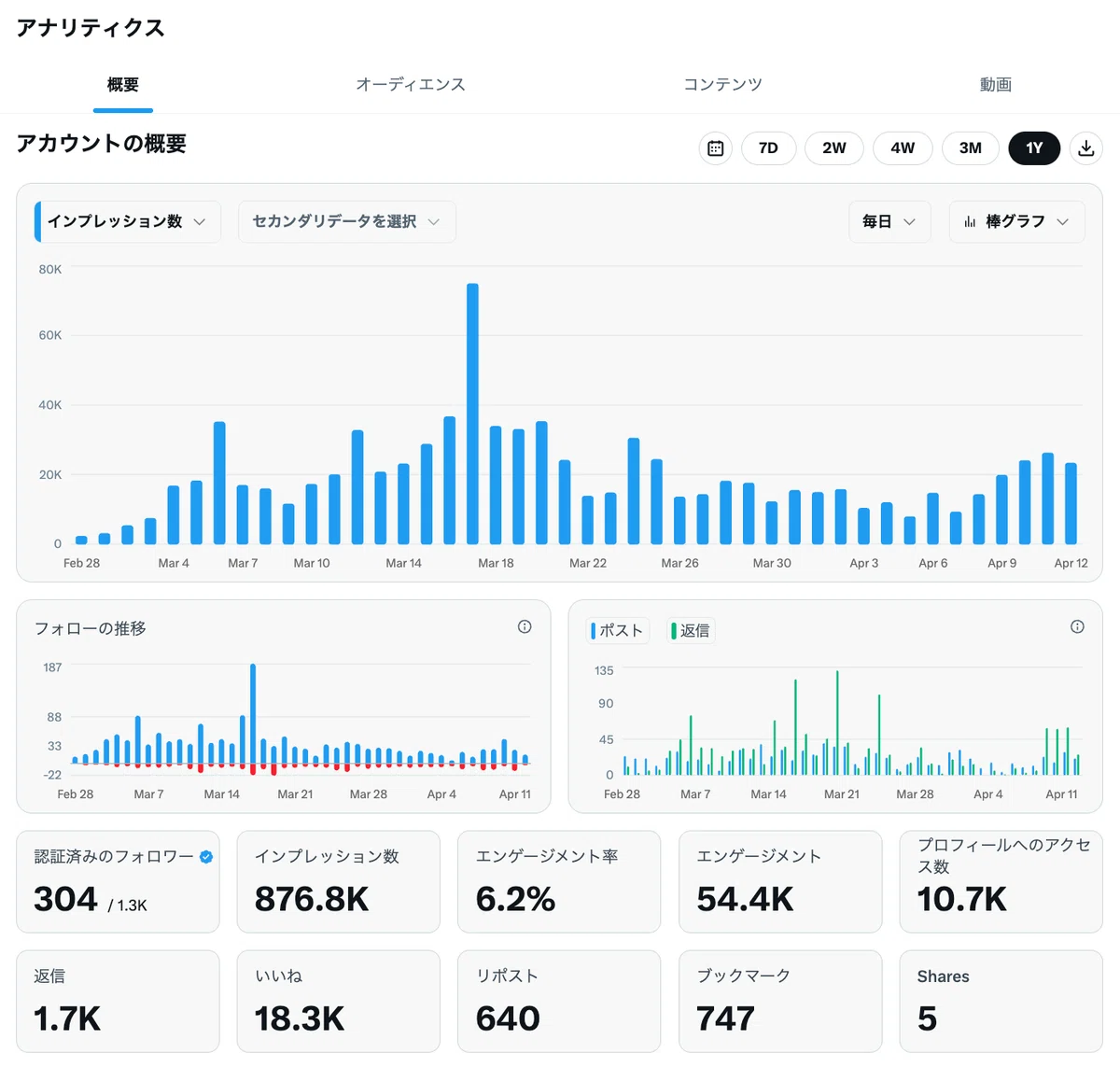1120x1067 pixels.
Task: Open the 動画 tab
Action: click(996, 85)
